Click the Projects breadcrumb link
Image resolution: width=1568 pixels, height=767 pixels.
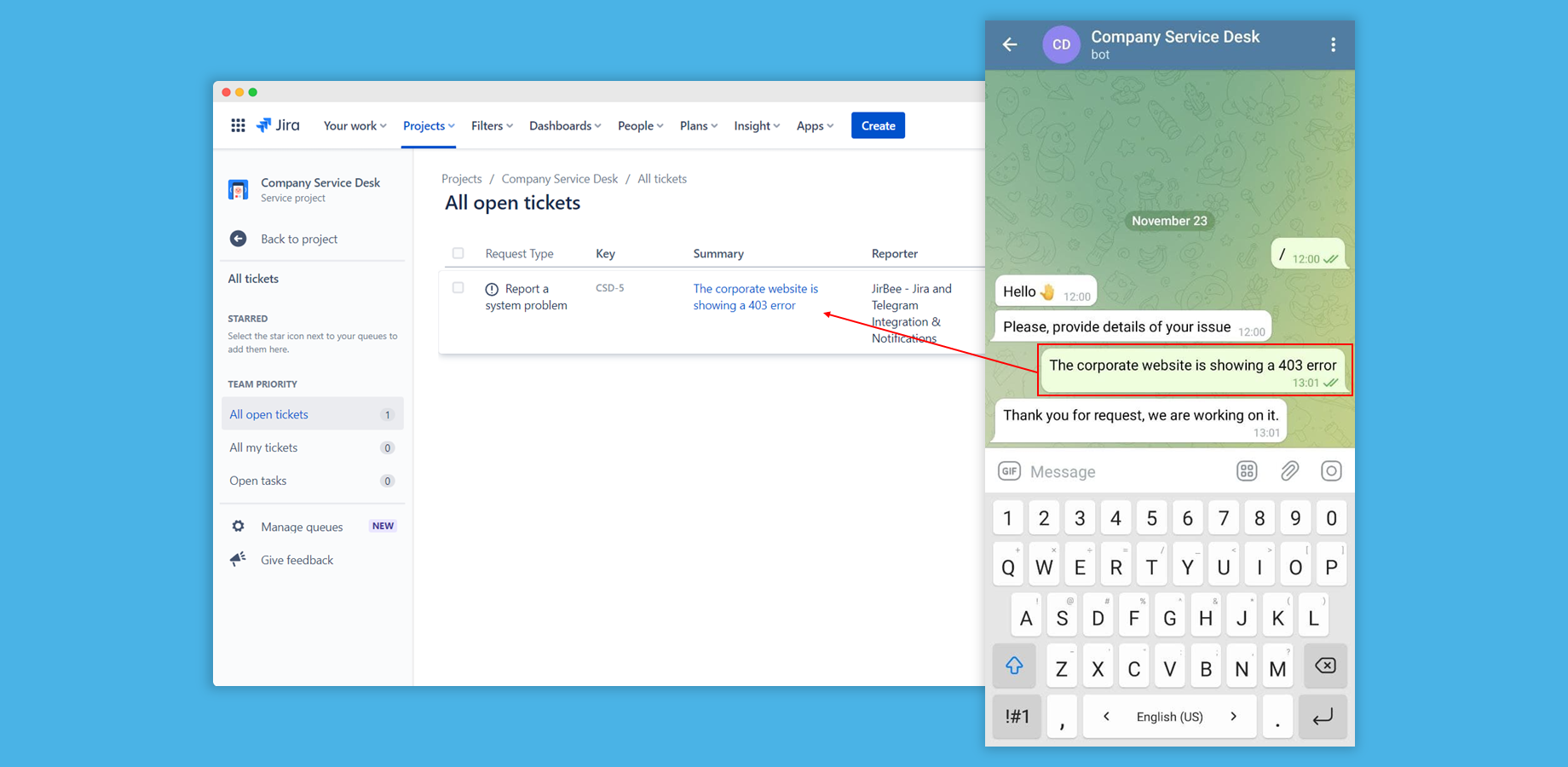[x=461, y=179]
